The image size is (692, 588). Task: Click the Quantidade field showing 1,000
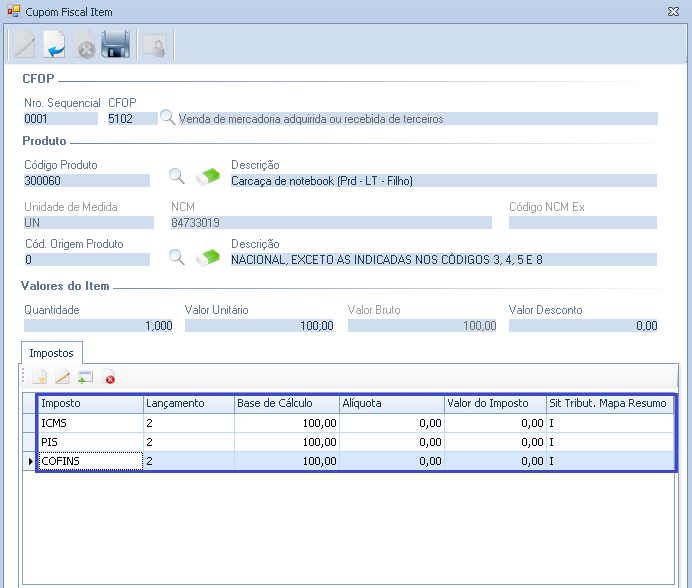[x=98, y=326]
